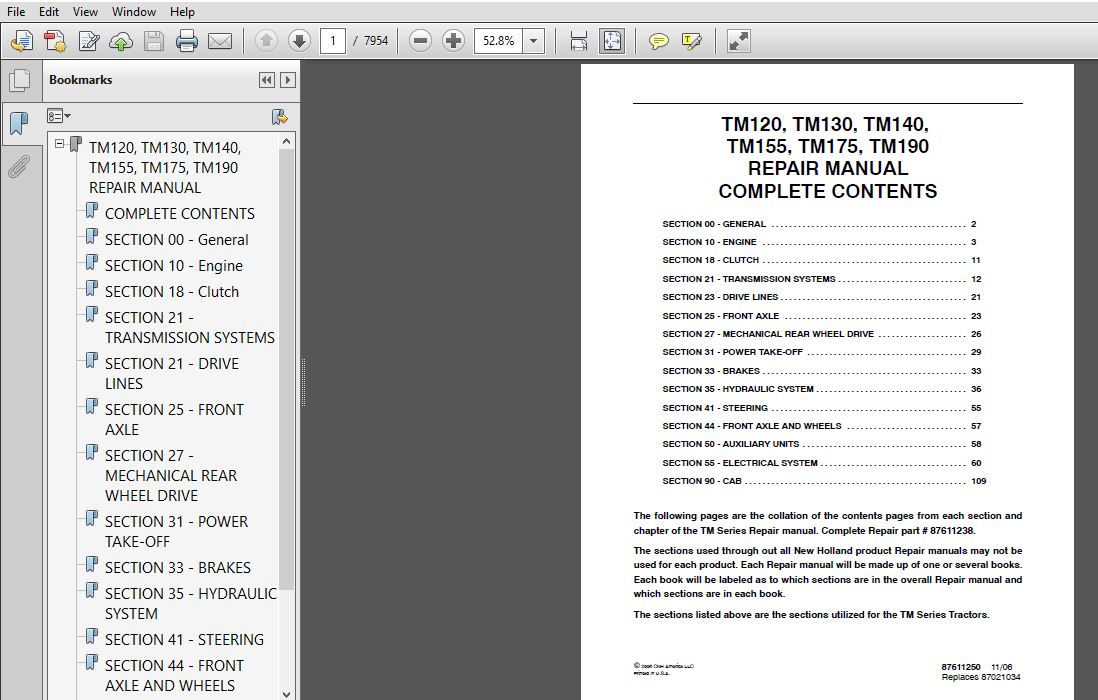Click bookmarks scrollbar up arrow
Screen dimensions: 1098x700
point(286,141)
